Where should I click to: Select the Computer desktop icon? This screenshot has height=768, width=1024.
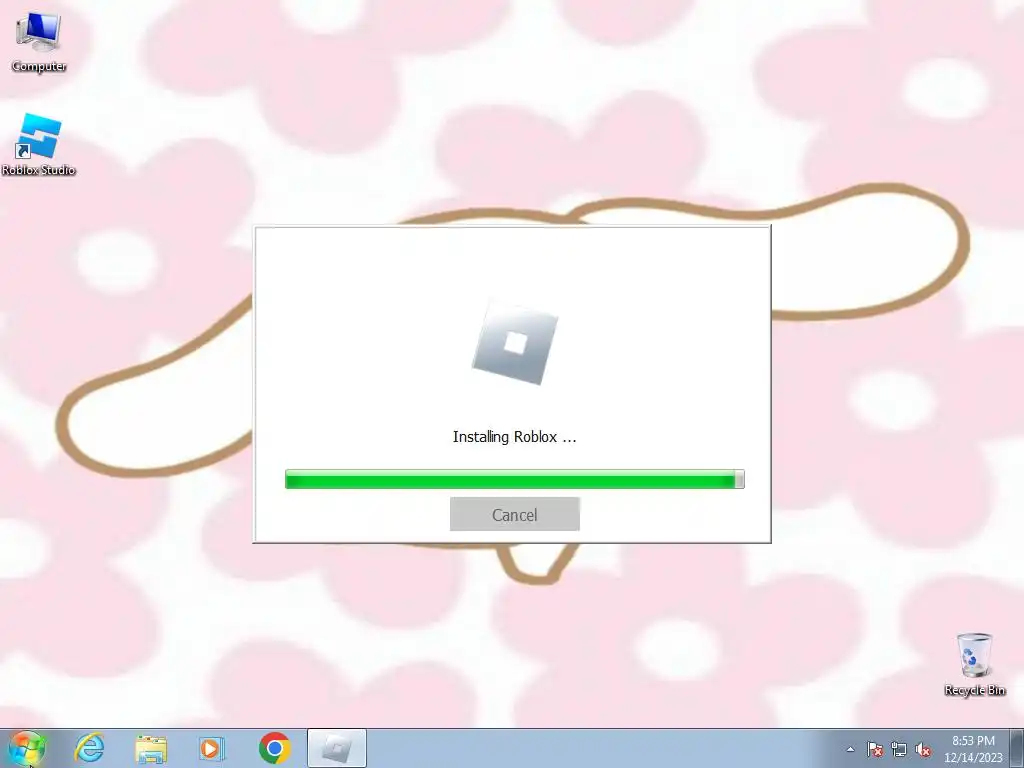pos(39,42)
